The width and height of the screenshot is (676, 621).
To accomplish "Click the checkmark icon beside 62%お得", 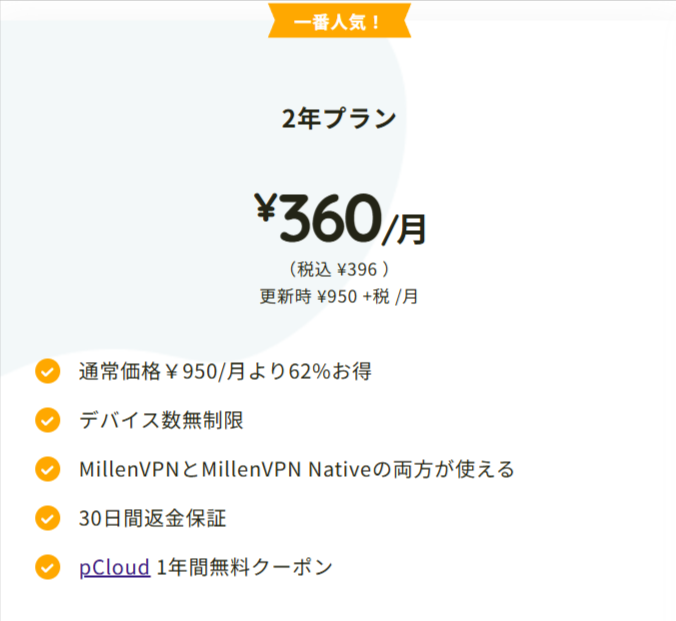I will click(x=47, y=371).
